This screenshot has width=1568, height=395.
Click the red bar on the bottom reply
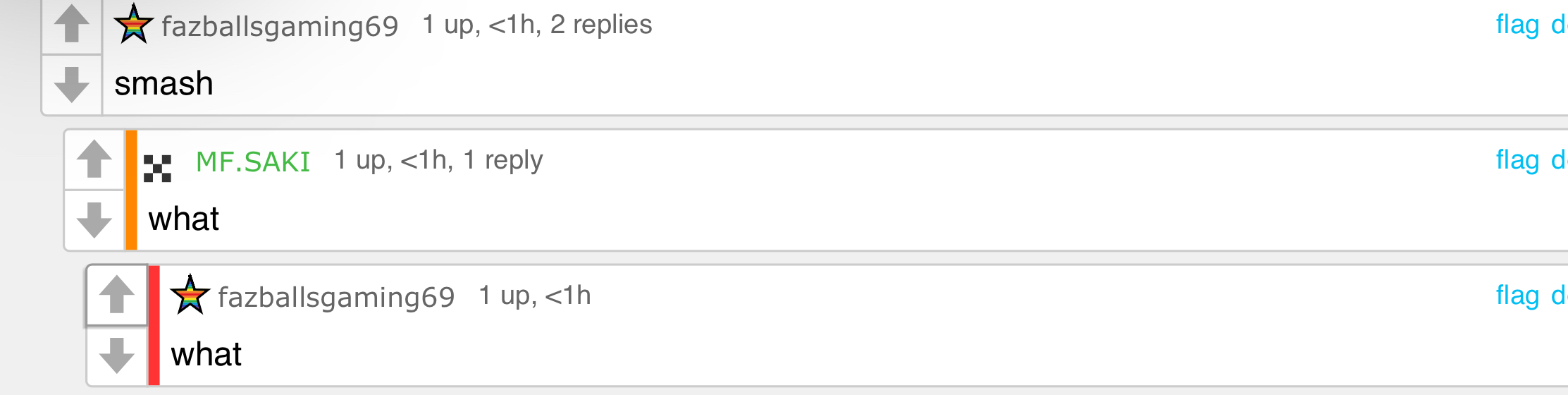coord(154,325)
